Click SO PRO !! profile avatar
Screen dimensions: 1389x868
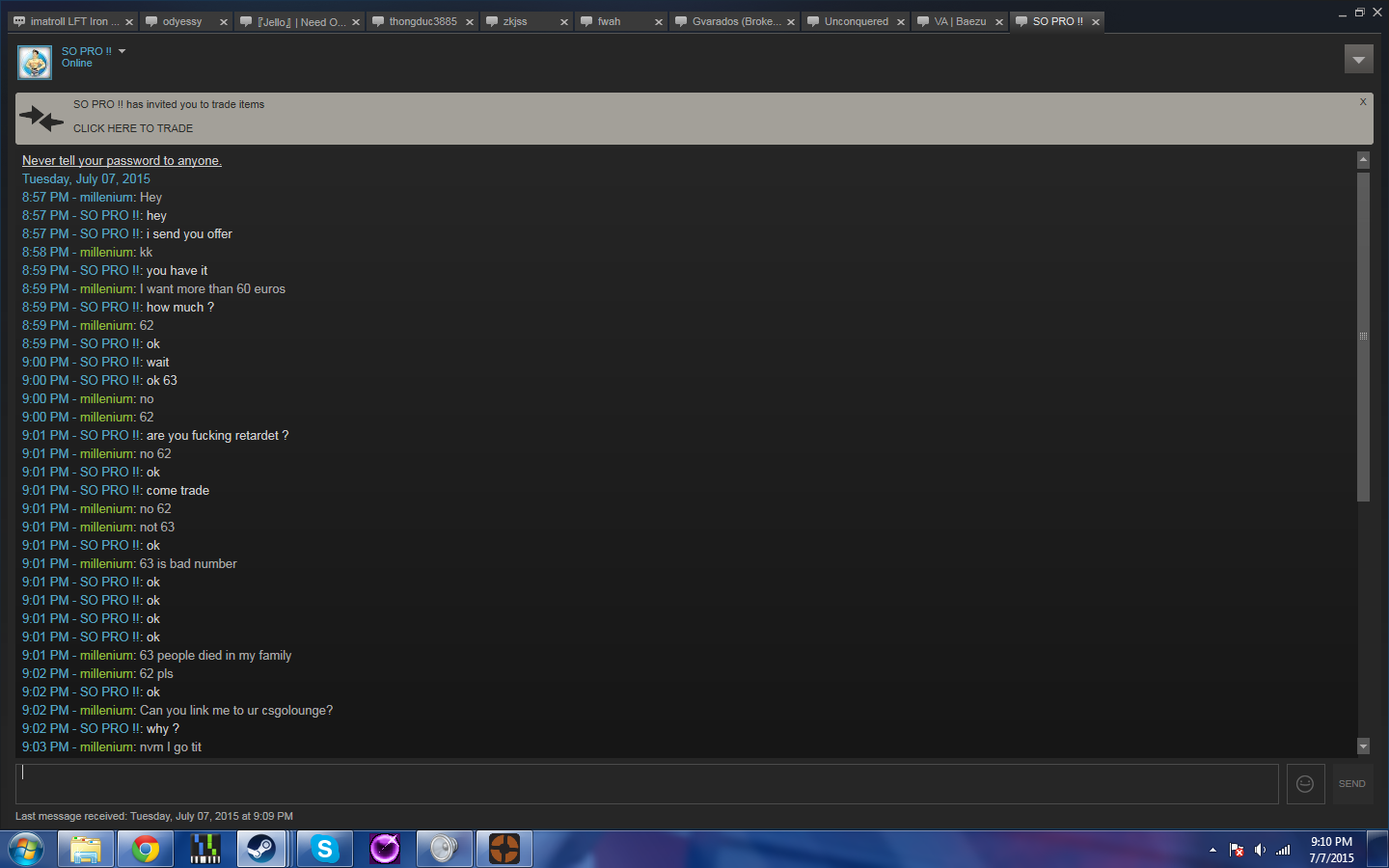click(x=35, y=62)
